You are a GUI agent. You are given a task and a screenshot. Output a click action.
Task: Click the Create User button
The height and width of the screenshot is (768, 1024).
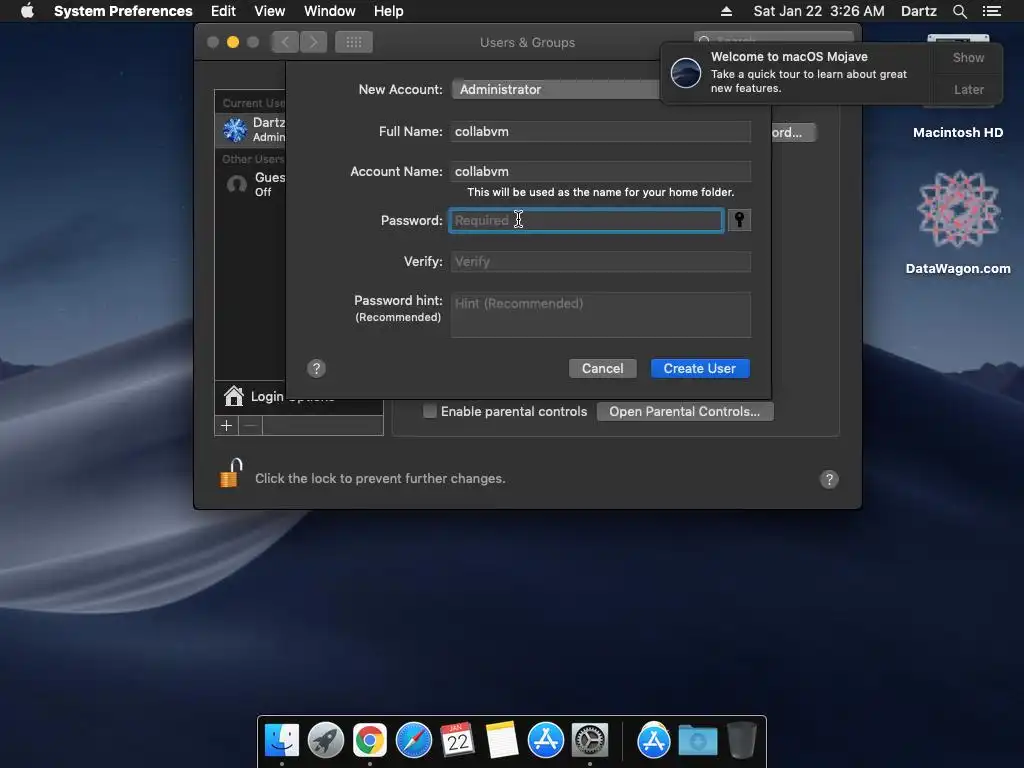point(700,368)
